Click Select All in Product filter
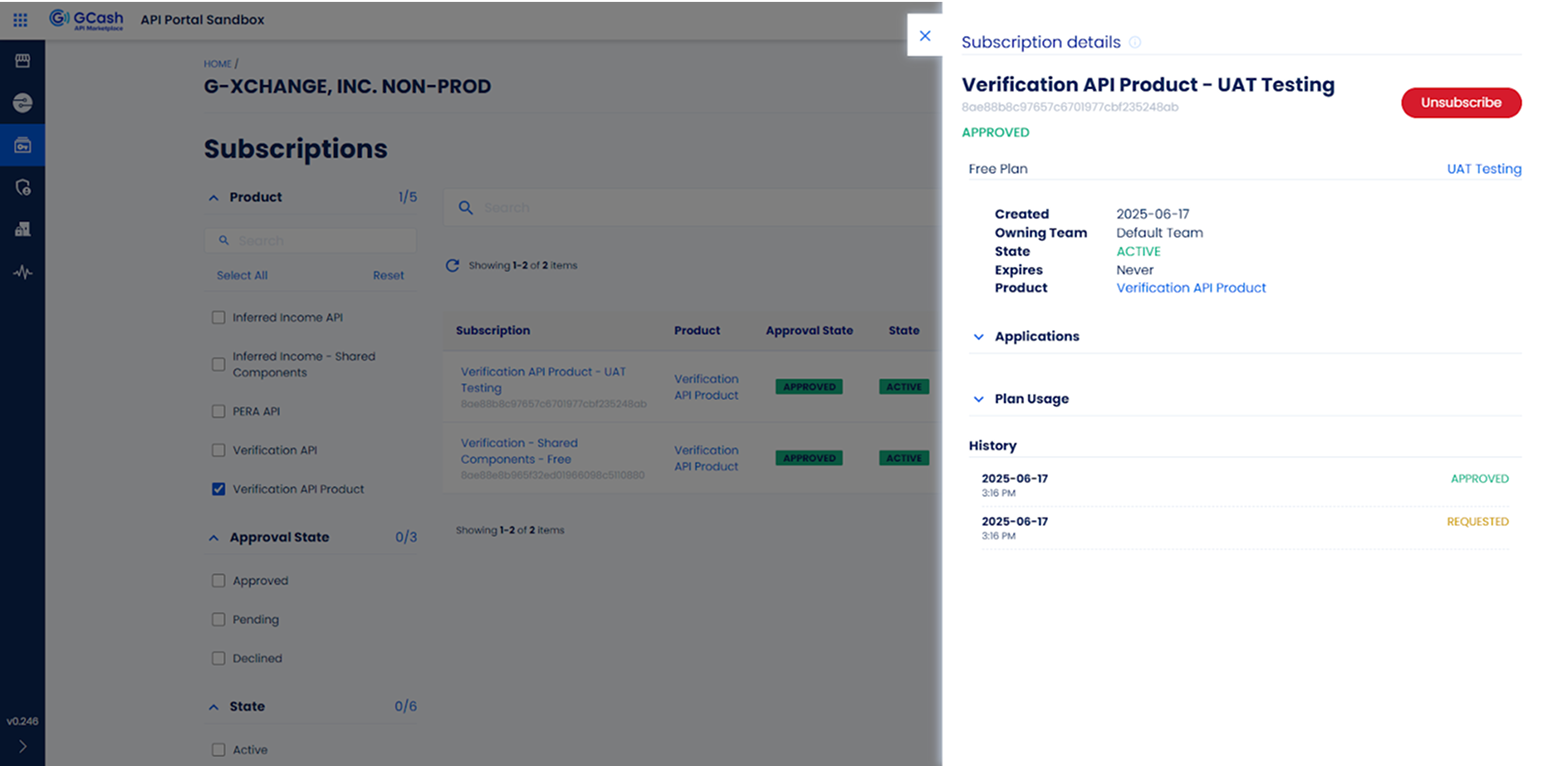This screenshot has width=1552, height=766. pos(242,276)
